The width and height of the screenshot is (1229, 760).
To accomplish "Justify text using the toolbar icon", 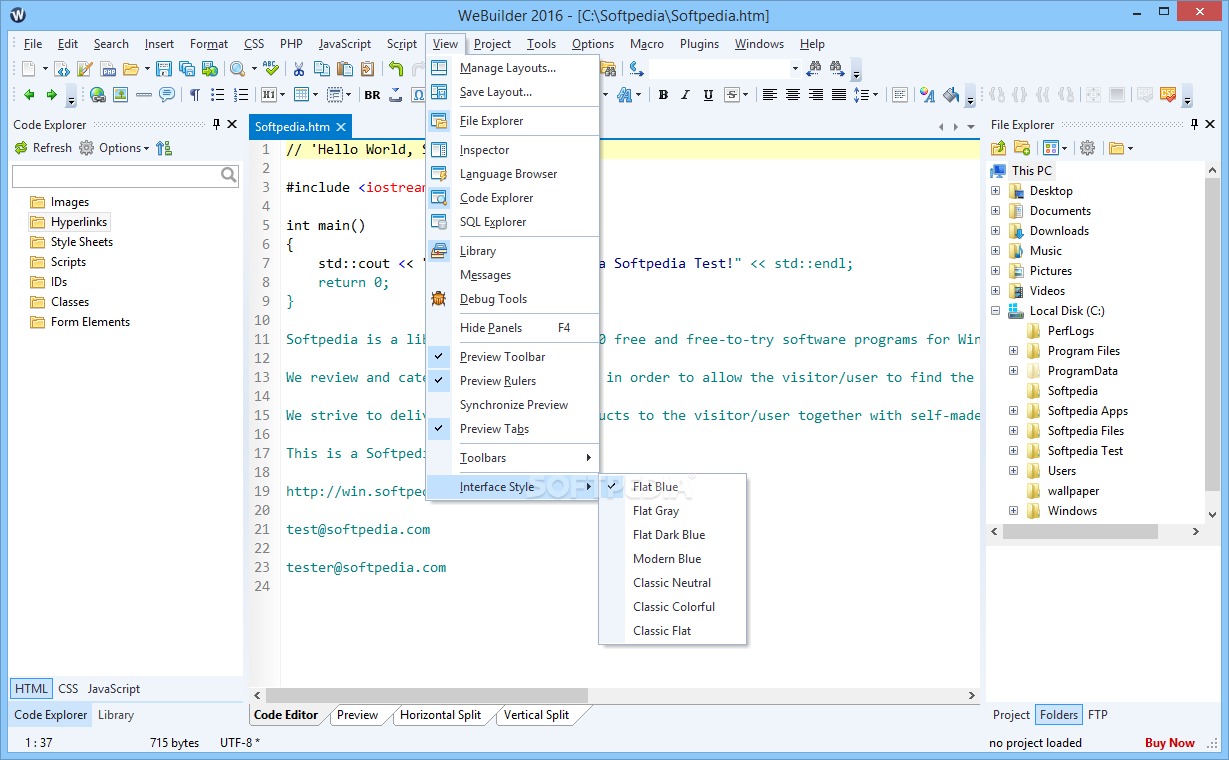I will (839, 95).
